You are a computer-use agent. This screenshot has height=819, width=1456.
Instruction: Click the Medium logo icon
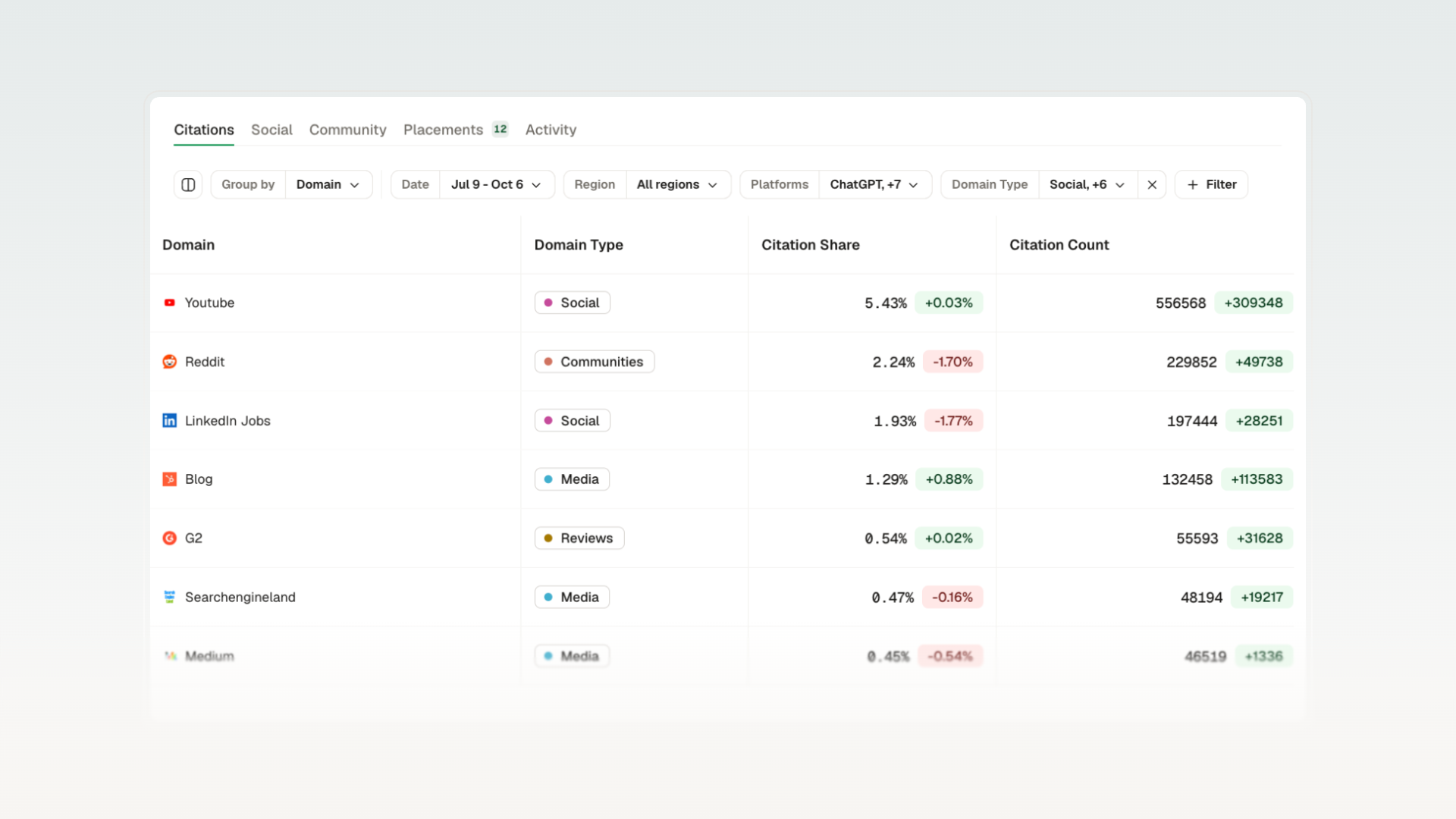(171, 656)
